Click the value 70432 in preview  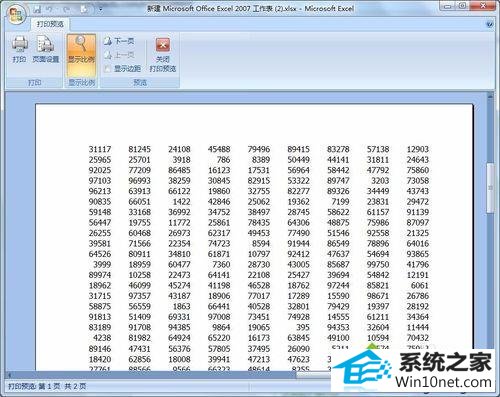pos(418,338)
